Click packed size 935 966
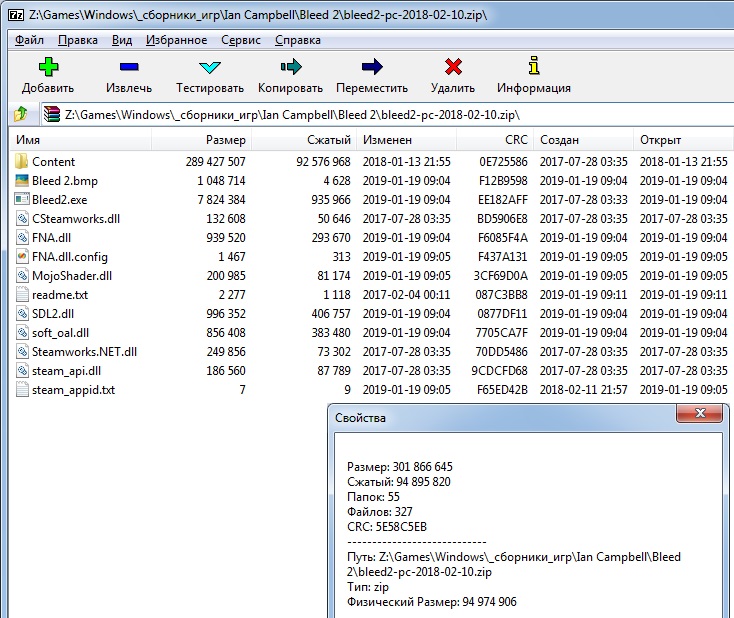The height and width of the screenshot is (618, 734). coord(331,200)
